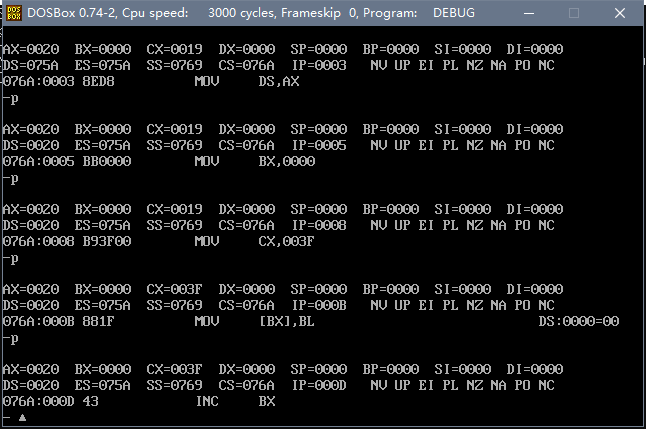Select the address 076A:0003
The width and height of the screenshot is (646, 429).
(x=39, y=81)
